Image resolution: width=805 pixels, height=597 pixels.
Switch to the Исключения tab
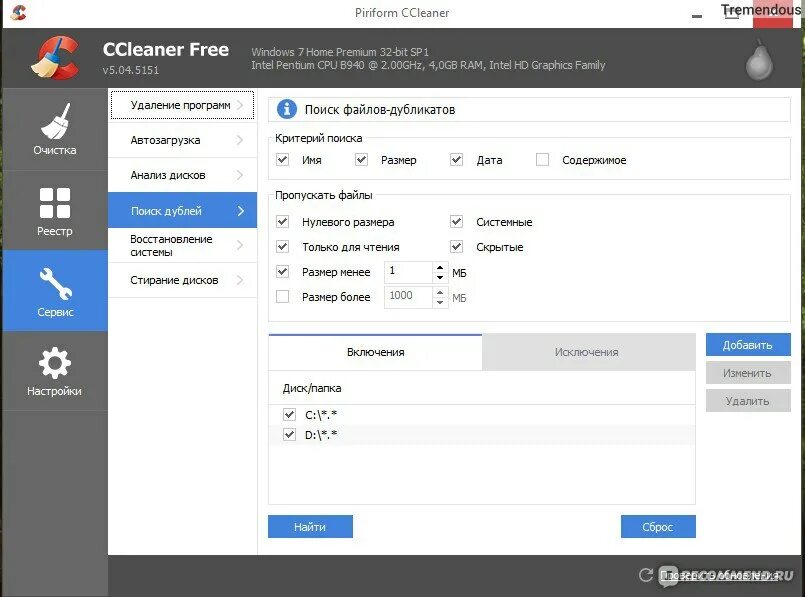click(x=588, y=352)
